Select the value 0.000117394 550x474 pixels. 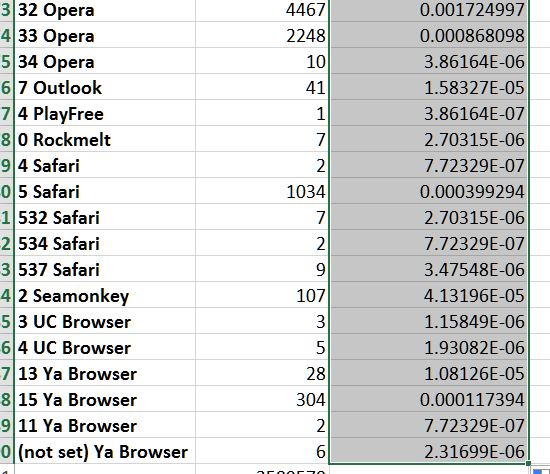point(429,398)
